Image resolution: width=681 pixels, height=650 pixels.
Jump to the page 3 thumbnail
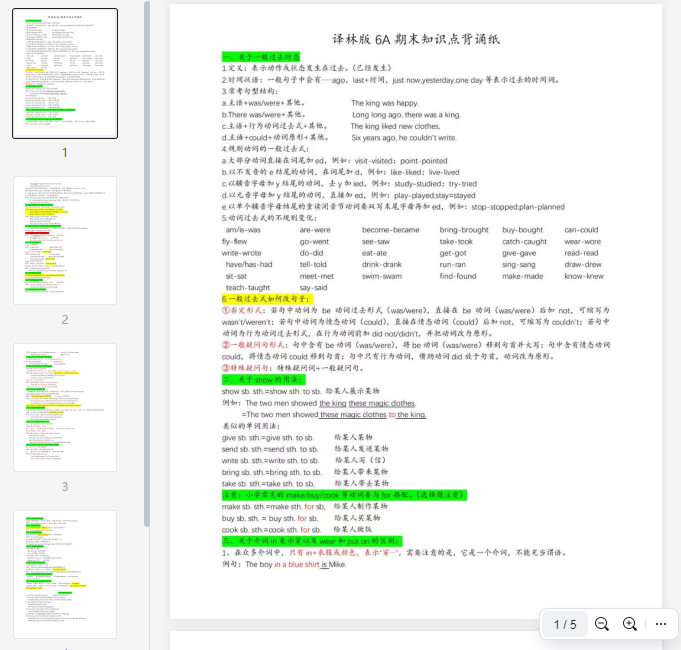pyautogui.click(x=64, y=407)
